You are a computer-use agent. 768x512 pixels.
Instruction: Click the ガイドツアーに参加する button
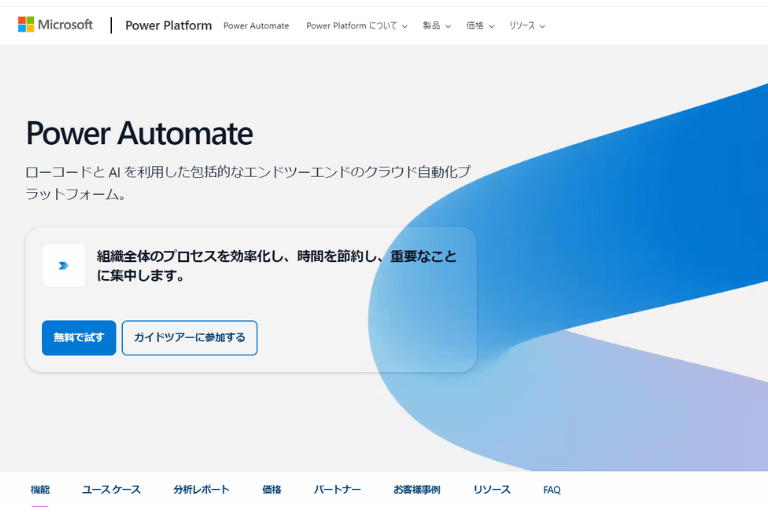pyautogui.click(x=190, y=338)
